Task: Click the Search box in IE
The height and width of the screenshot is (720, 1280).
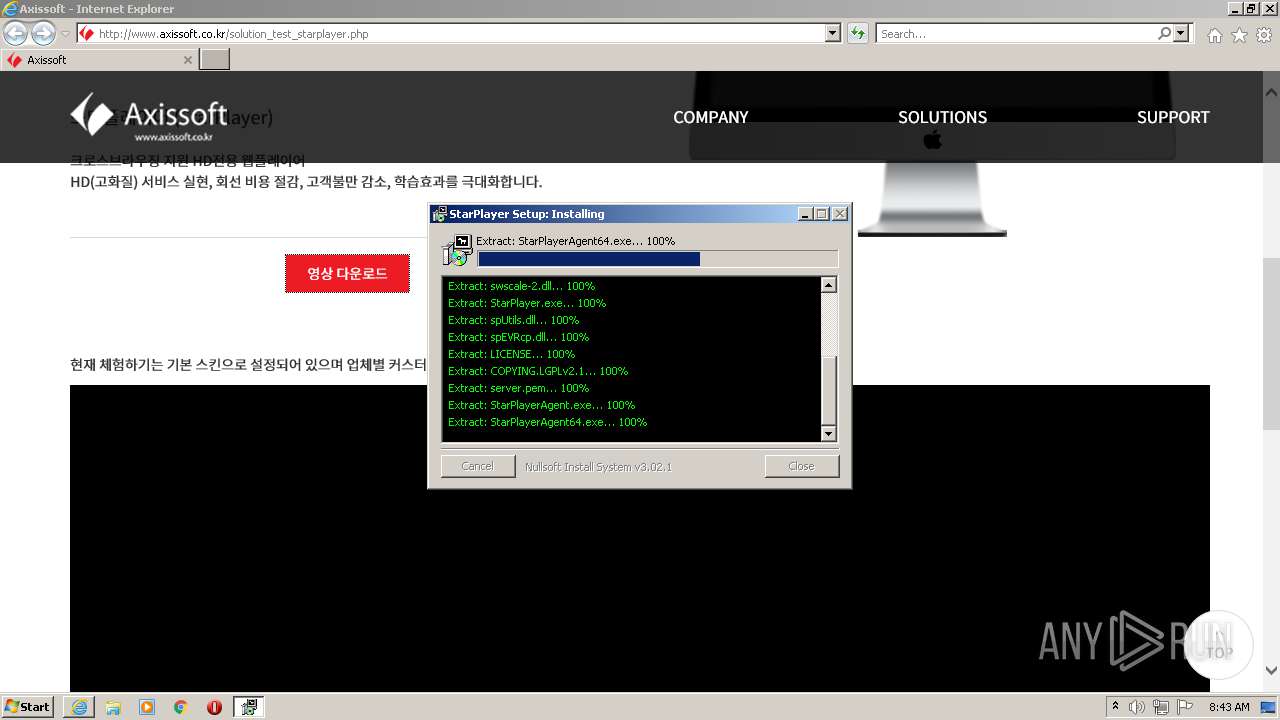Action: point(1015,33)
